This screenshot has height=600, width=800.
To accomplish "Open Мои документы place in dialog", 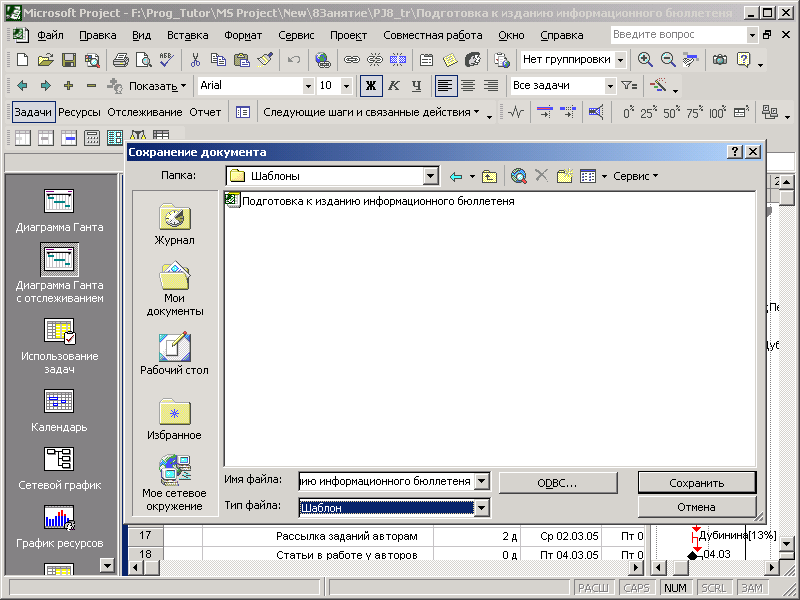I will (174, 289).
